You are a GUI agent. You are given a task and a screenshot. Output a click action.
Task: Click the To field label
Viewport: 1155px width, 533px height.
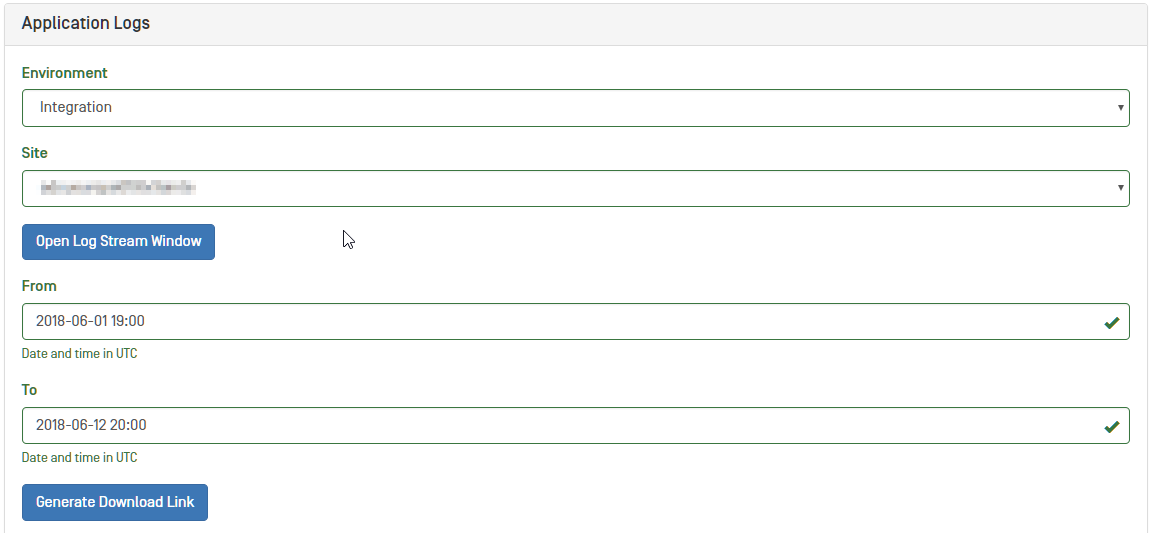pos(30,390)
